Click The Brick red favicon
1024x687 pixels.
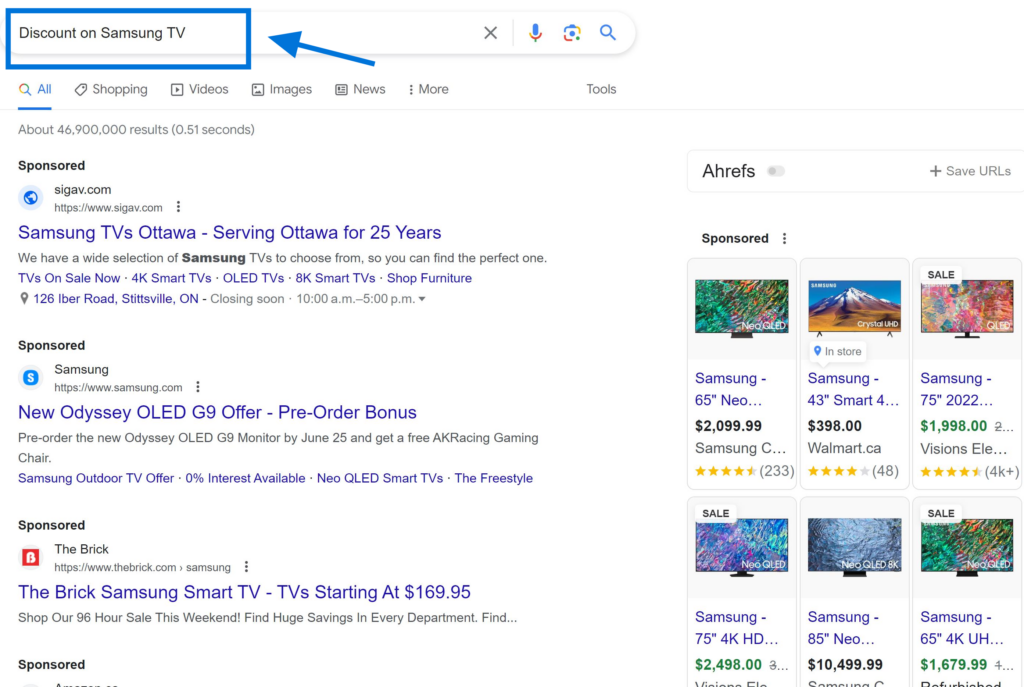(30, 557)
